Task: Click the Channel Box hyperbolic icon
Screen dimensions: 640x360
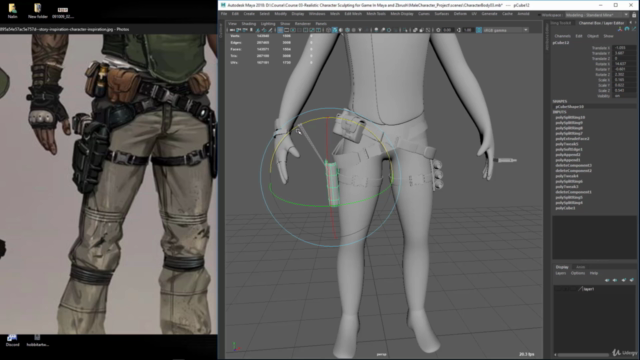Action: pos(634,29)
